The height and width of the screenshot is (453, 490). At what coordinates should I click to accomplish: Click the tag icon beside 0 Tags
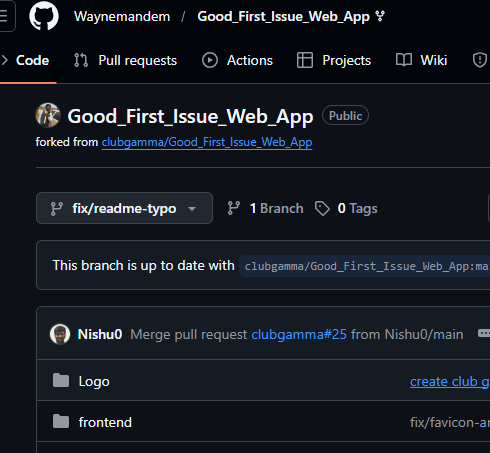click(322, 209)
